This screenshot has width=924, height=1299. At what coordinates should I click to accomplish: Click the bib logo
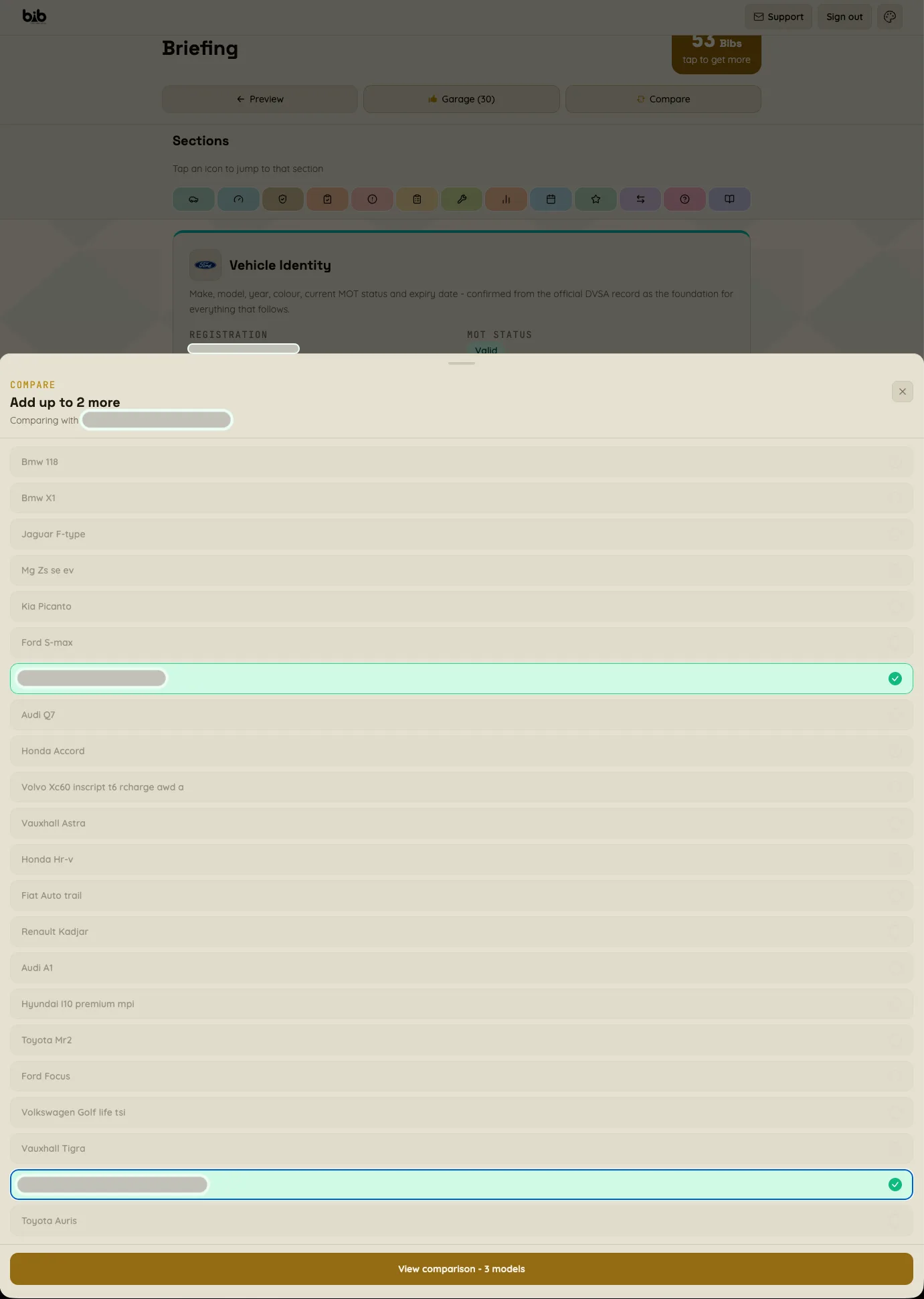point(34,16)
